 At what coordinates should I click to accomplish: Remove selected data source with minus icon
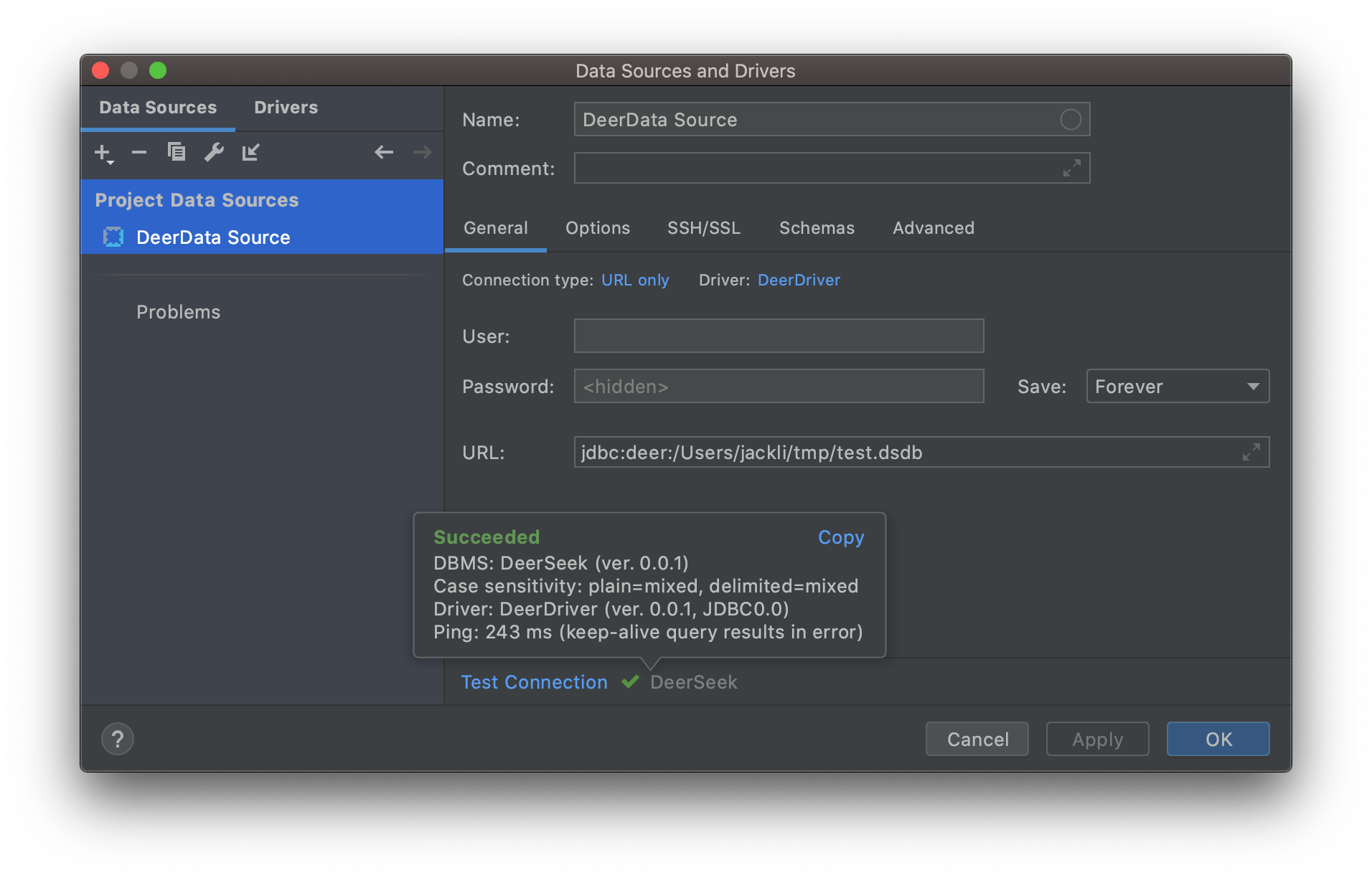(139, 152)
